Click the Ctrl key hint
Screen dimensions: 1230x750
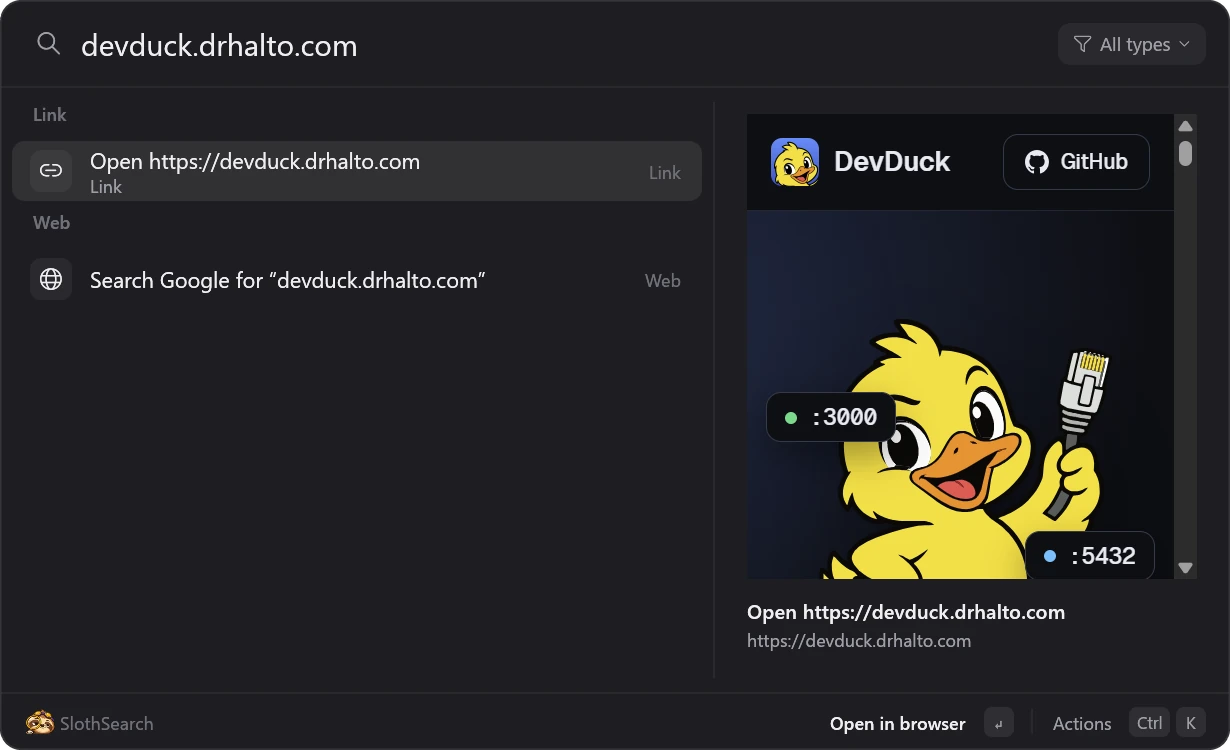[x=1150, y=723]
